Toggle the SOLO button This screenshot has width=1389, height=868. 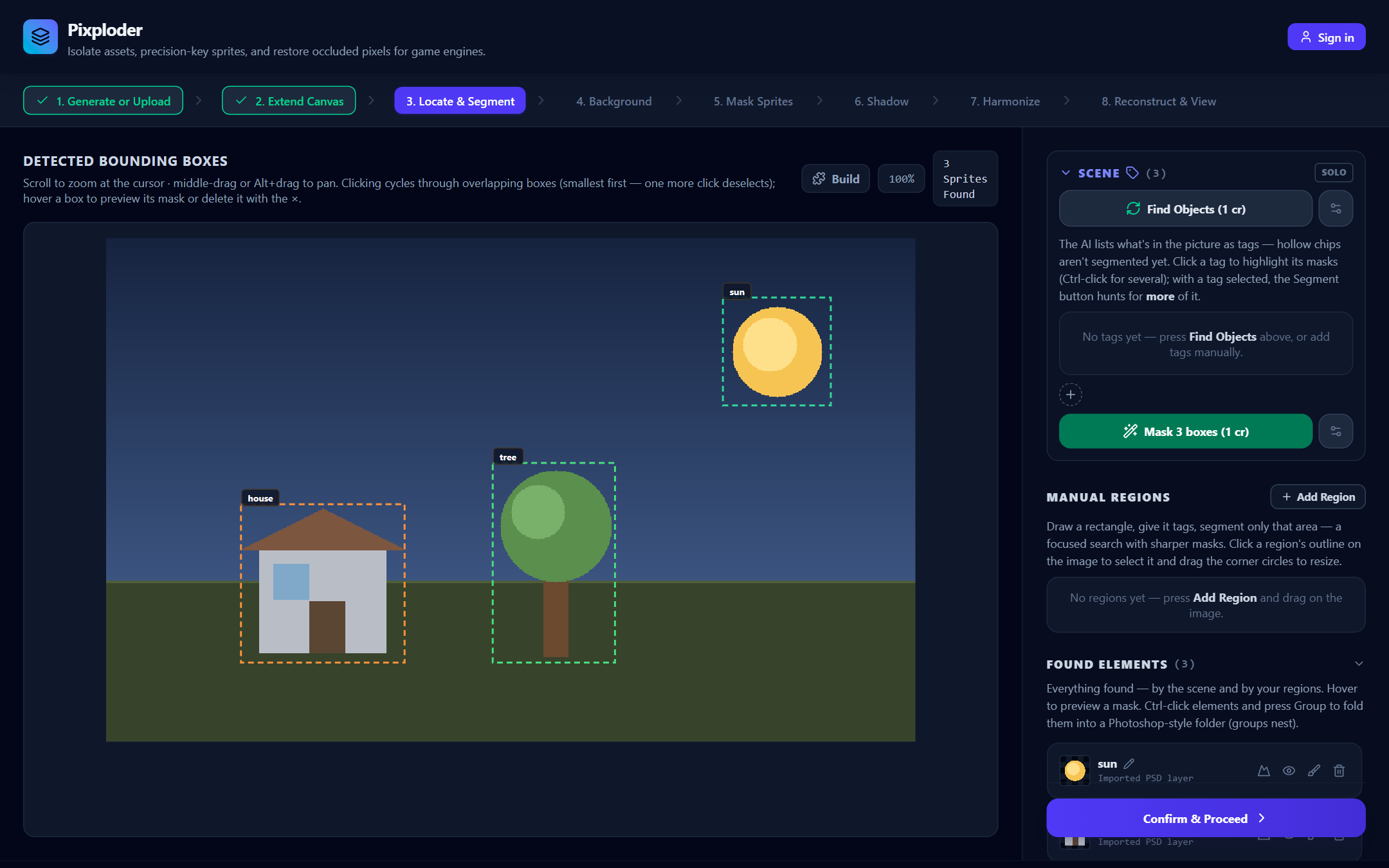(x=1334, y=172)
